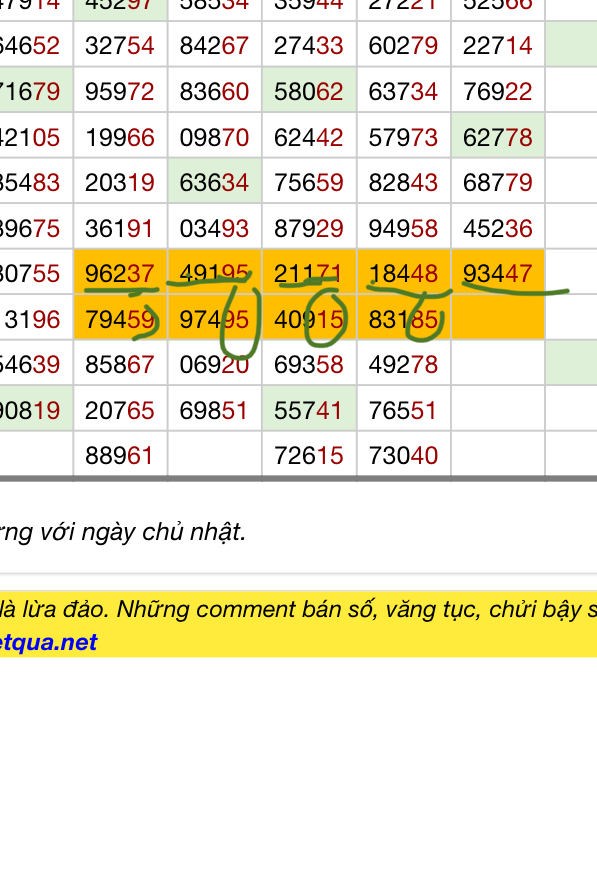
Task: Click the cell with 22714
Action: [x=498, y=45]
